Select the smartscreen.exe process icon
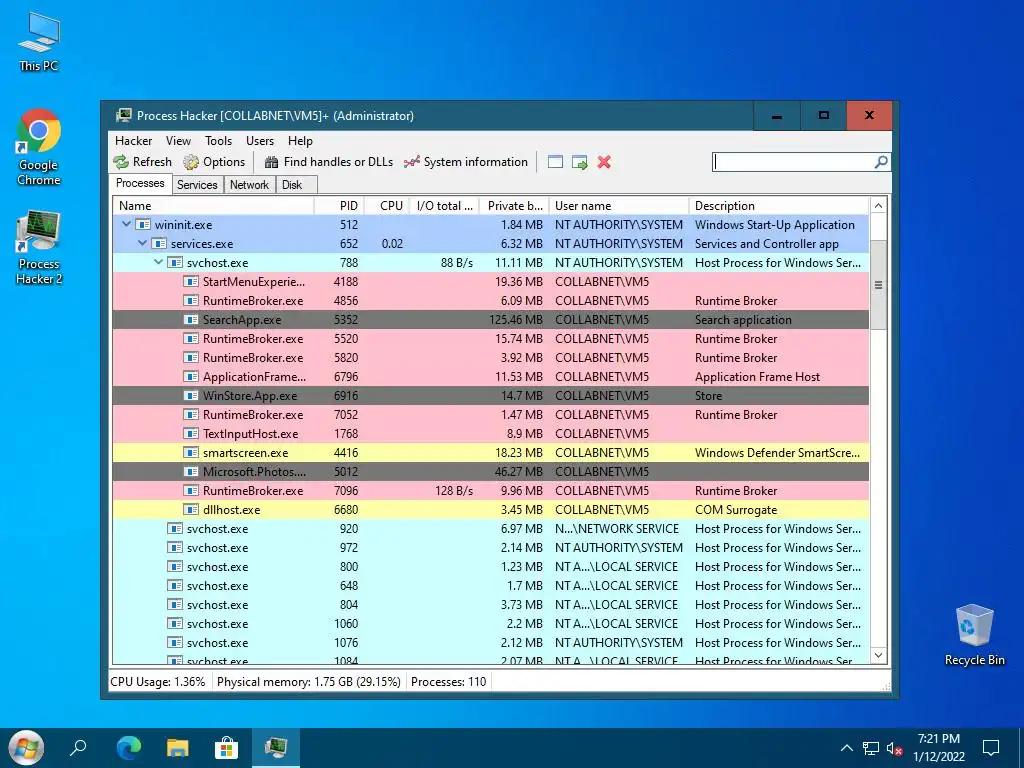 point(191,452)
